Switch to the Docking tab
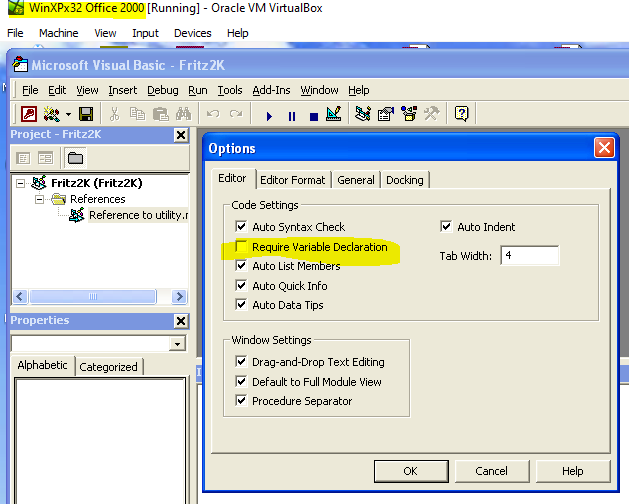This screenshot has width=629, height=504. tap(405, 180)
